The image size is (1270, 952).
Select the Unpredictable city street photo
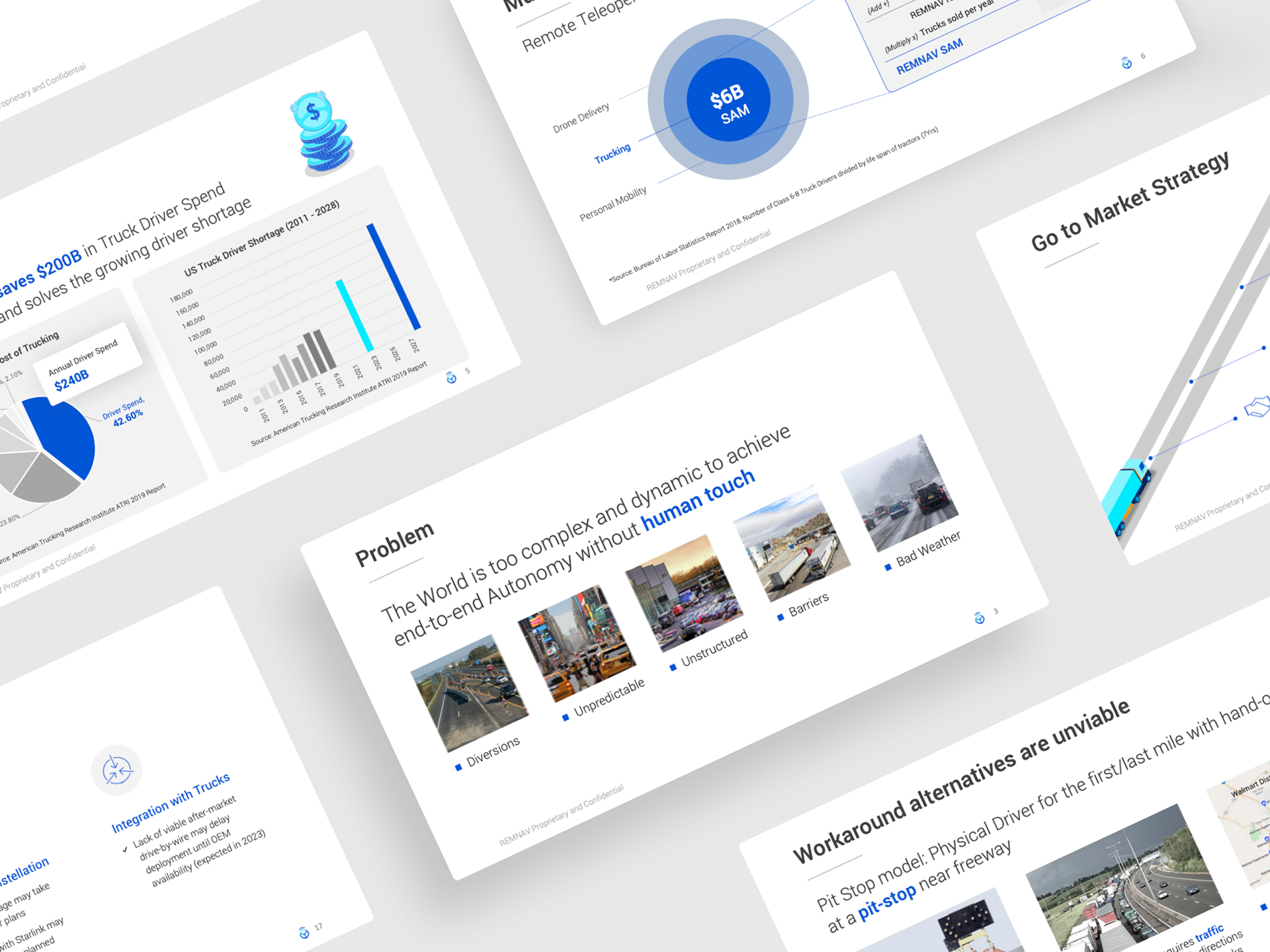[577, 643]
